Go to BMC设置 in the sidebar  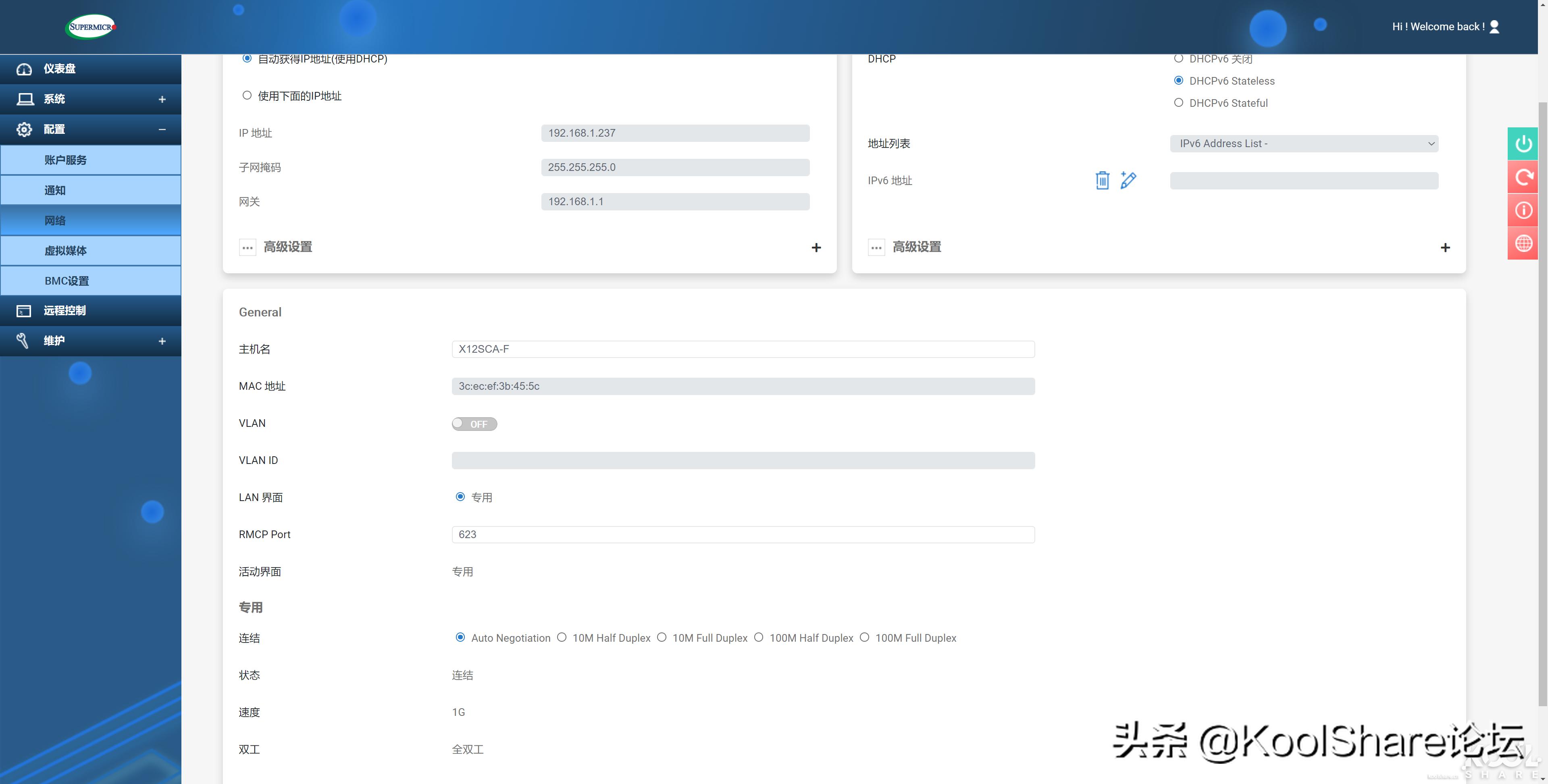click(x=67, y=281)
